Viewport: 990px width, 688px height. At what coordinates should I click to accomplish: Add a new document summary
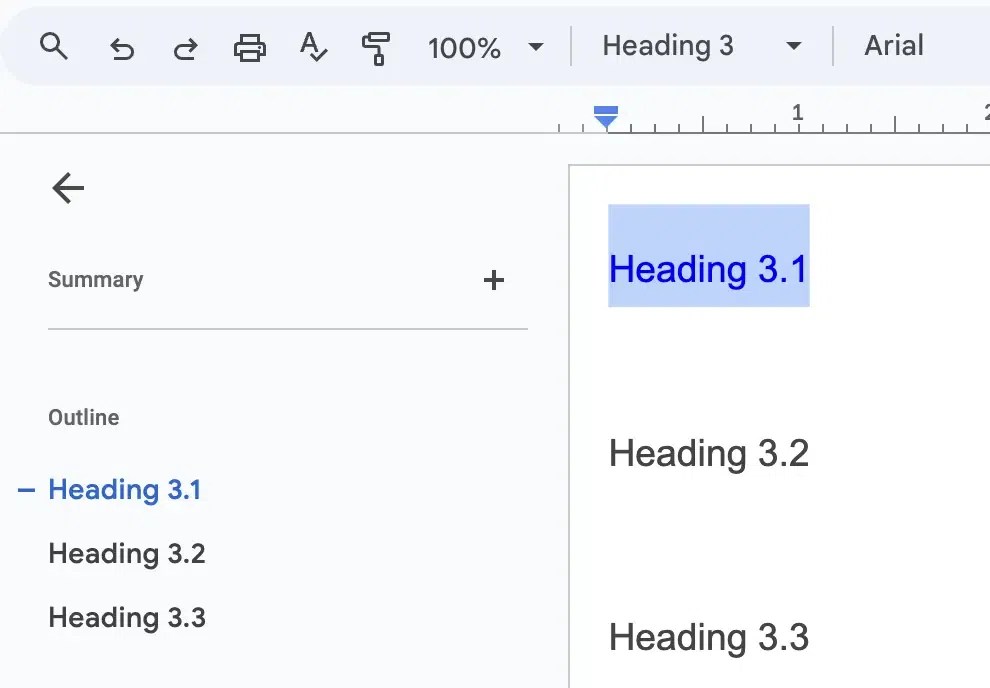tap(494, 280)
